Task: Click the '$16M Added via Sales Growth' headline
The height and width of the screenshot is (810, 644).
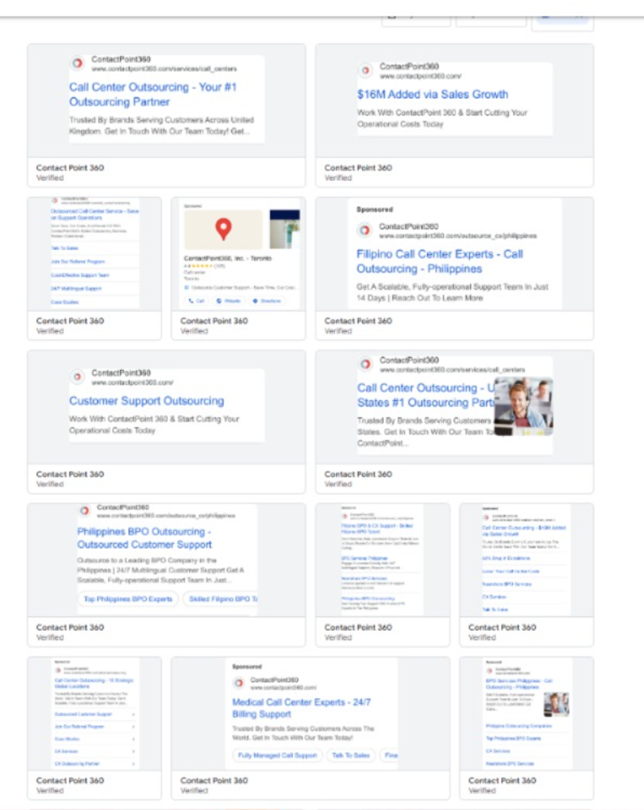Action: point(432,94)
